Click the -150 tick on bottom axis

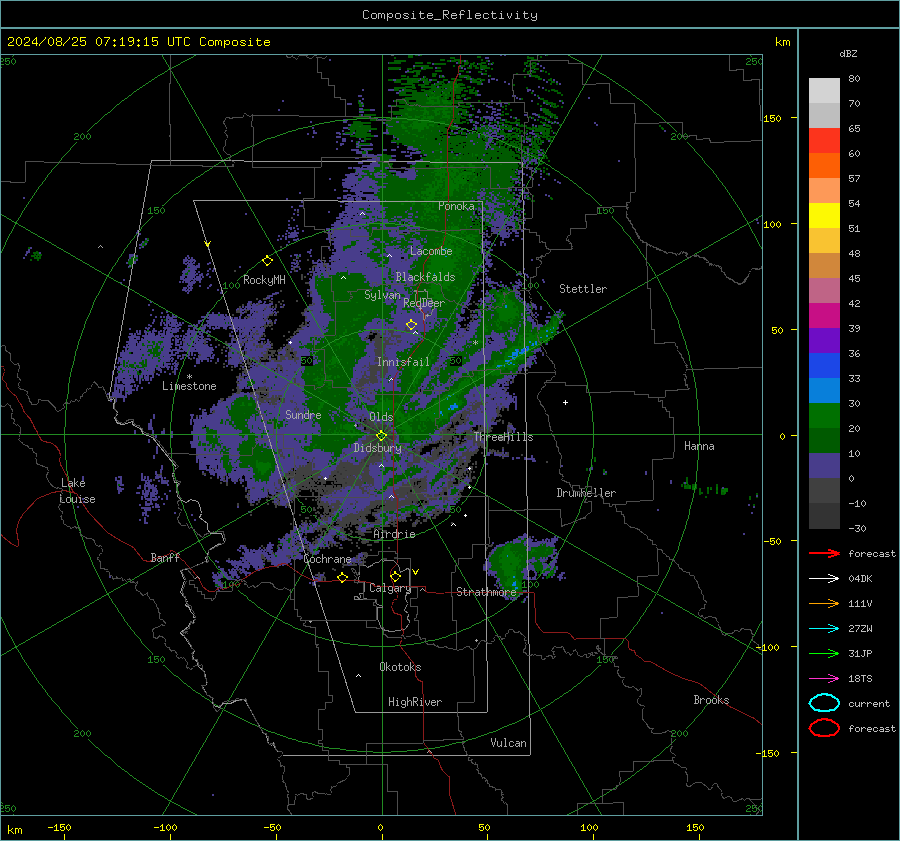[x=59, y=827]
